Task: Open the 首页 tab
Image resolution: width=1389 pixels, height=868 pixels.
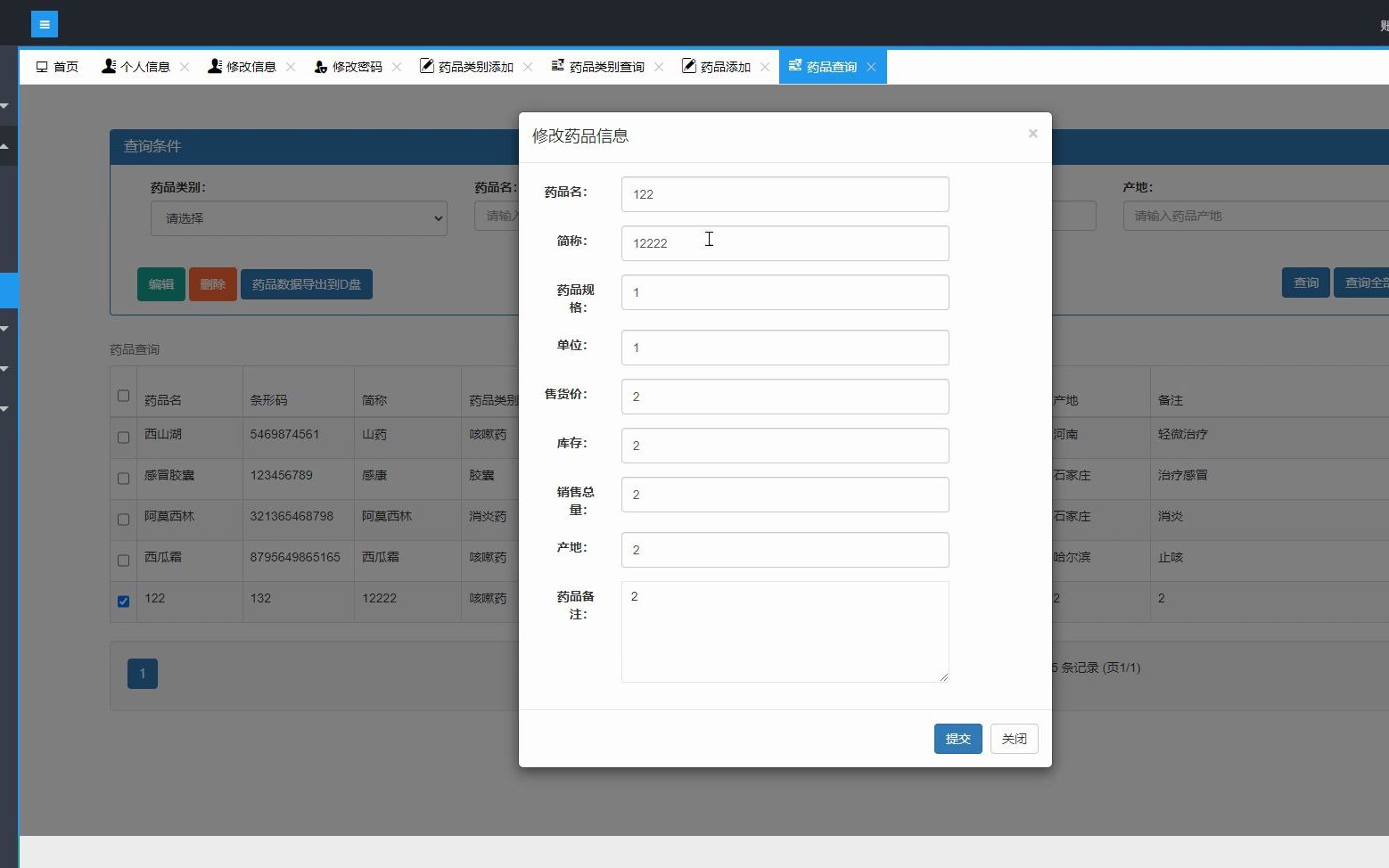Action: tap(57, 67)
